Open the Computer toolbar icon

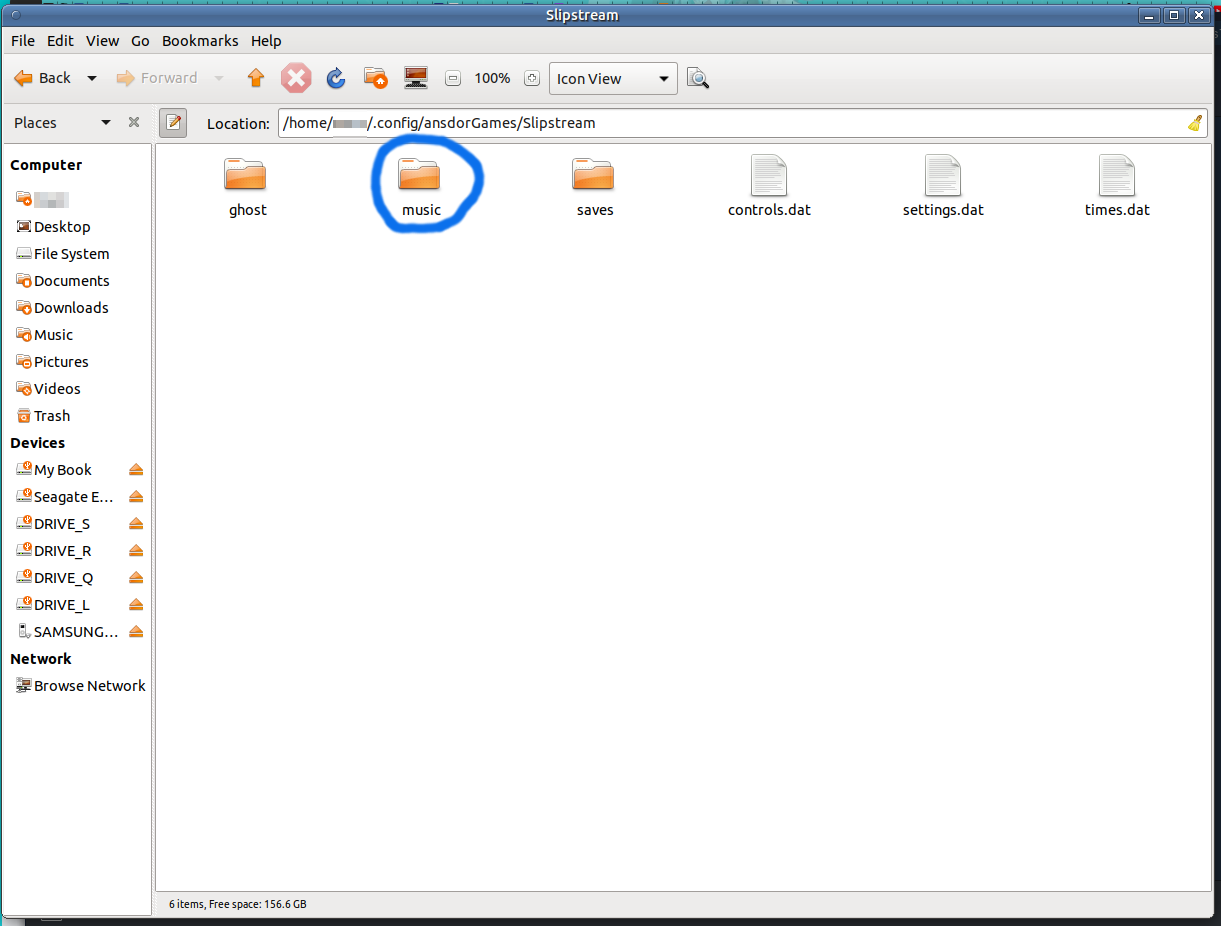click(x=416, y=77)
